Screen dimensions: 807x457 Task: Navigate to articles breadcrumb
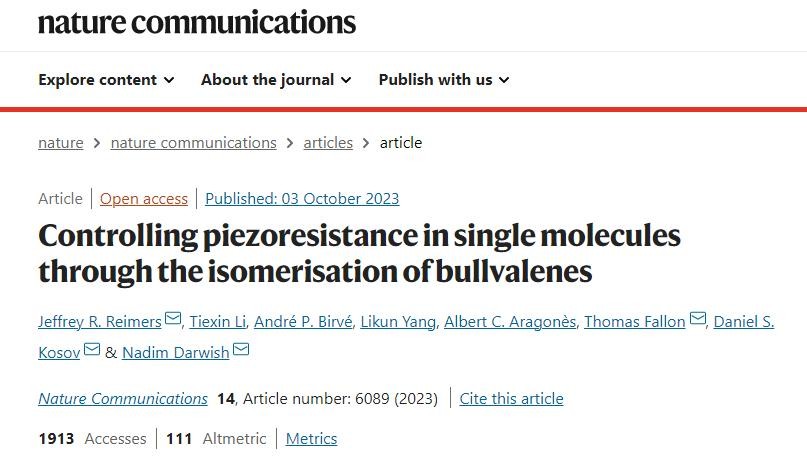pyautogui.click(x=328, y=142)
